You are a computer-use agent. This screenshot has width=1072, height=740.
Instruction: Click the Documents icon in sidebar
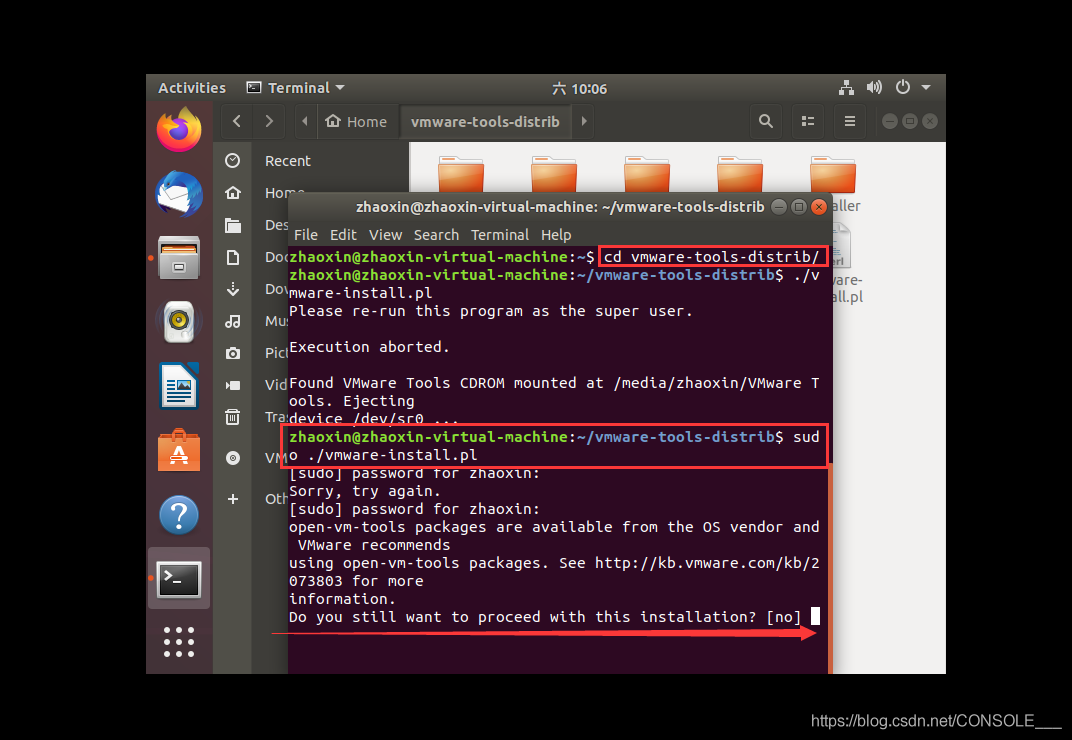click(x=232, y=257)
